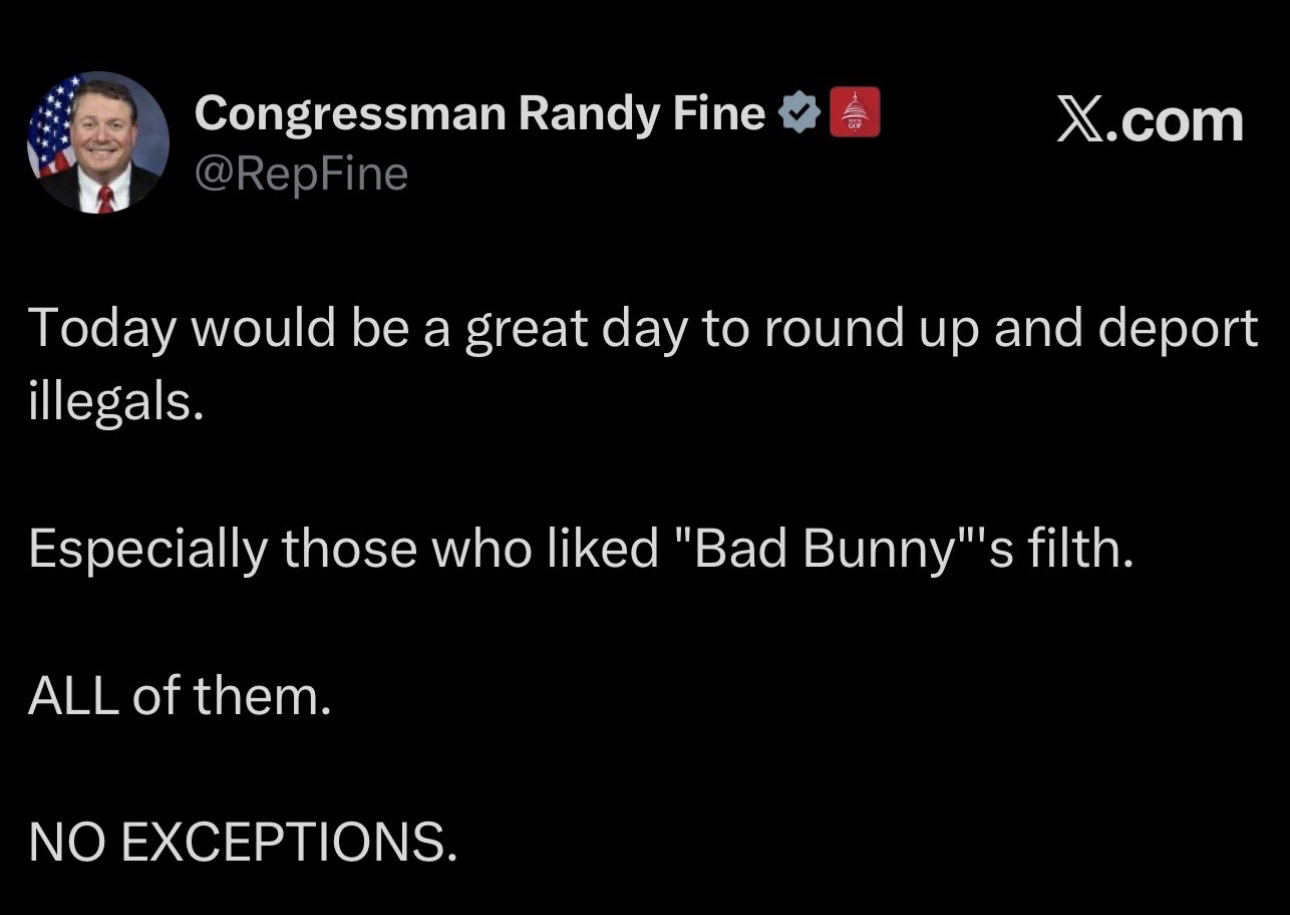Click the blue verified checkmark badge

coord(798,116)
